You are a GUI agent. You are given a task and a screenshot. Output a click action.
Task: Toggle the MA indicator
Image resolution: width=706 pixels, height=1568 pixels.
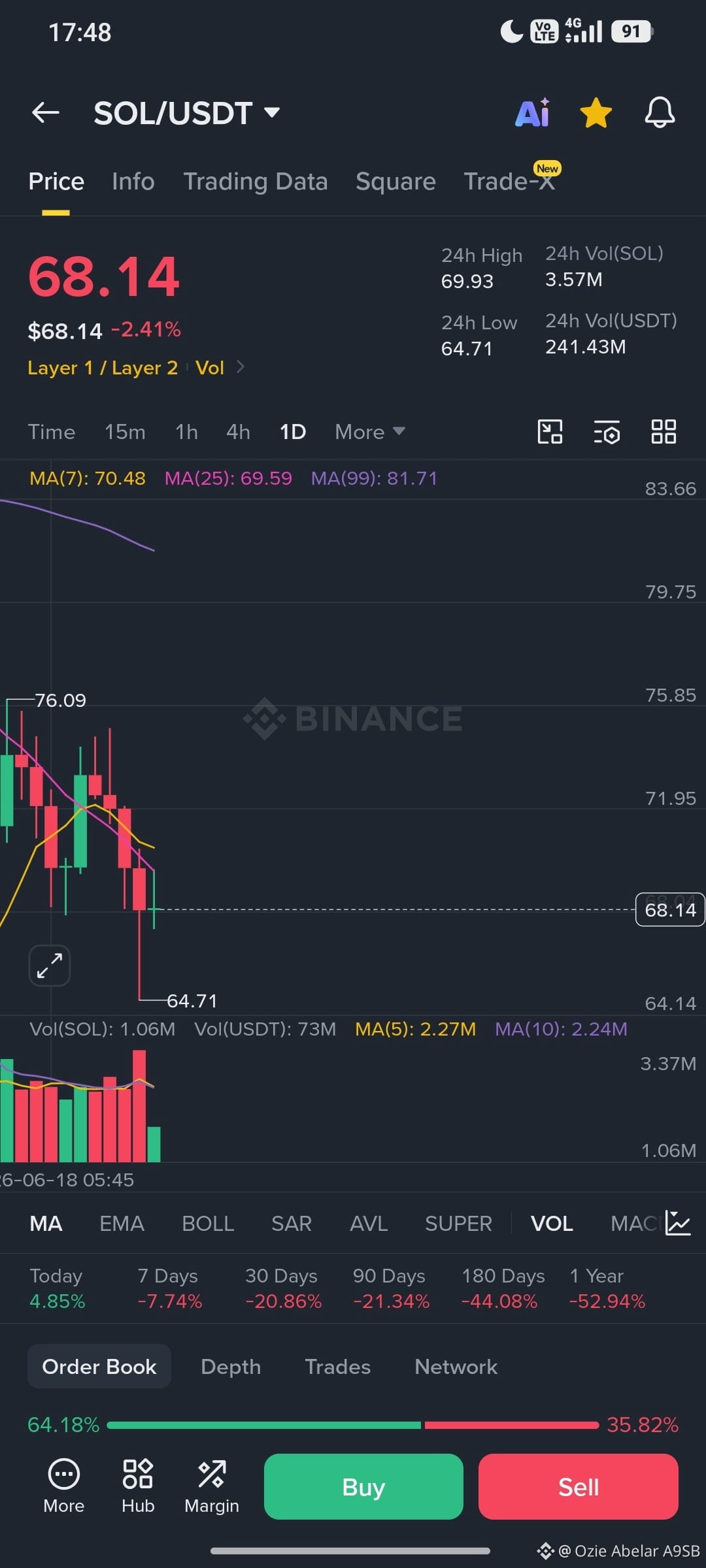tap(46, 1224)
